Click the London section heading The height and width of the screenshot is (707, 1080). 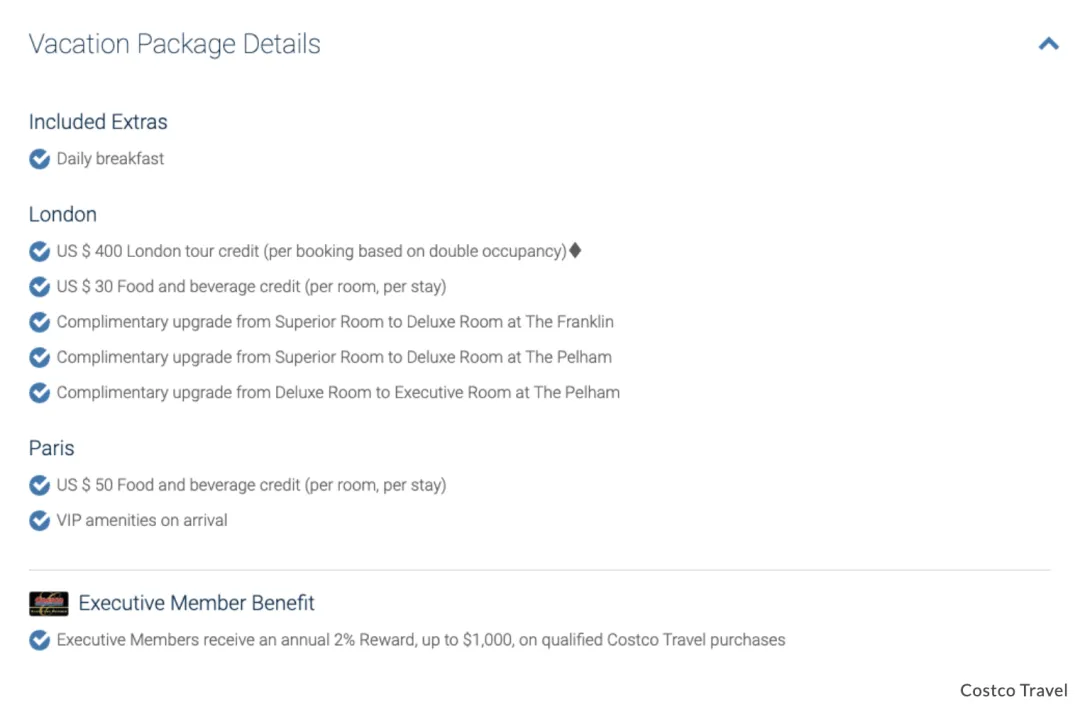click(63, 214)
